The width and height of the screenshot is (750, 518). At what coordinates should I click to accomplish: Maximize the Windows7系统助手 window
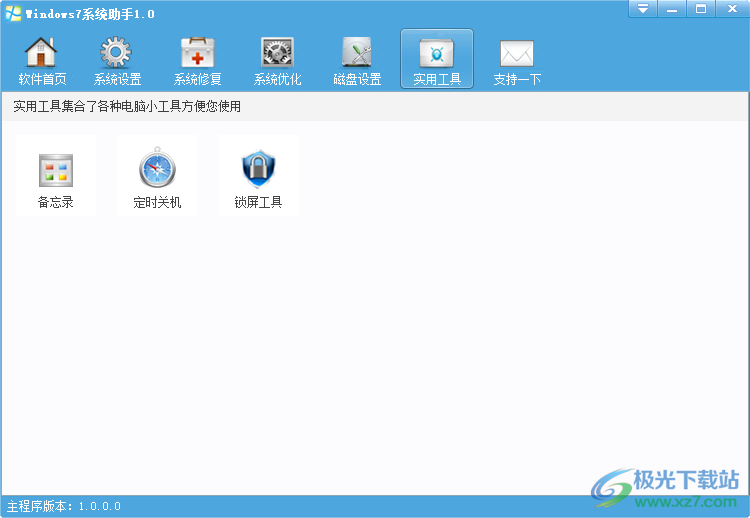(701, 9)
